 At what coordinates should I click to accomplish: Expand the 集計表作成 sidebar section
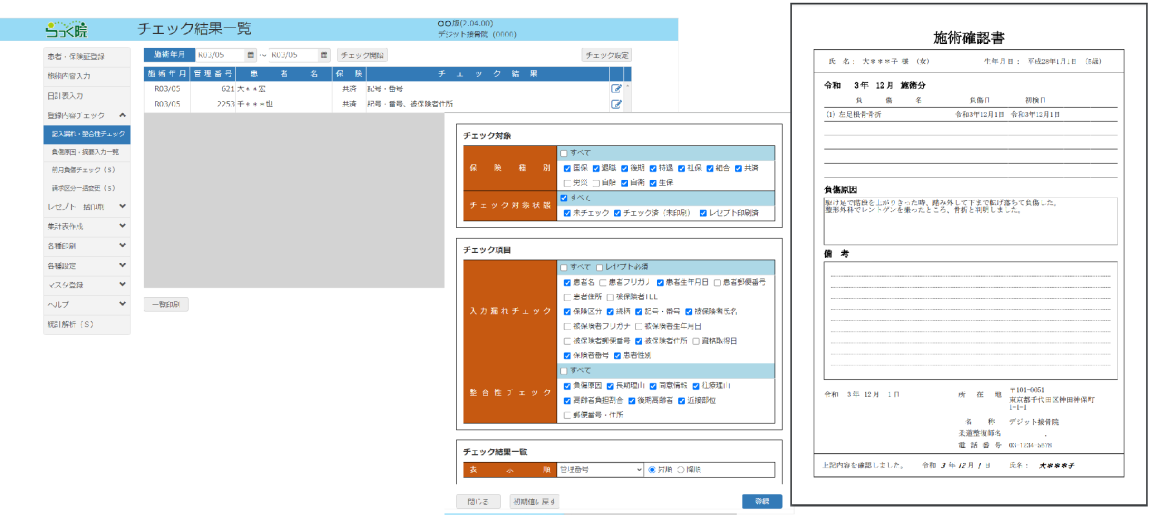(x=122, y=226)
